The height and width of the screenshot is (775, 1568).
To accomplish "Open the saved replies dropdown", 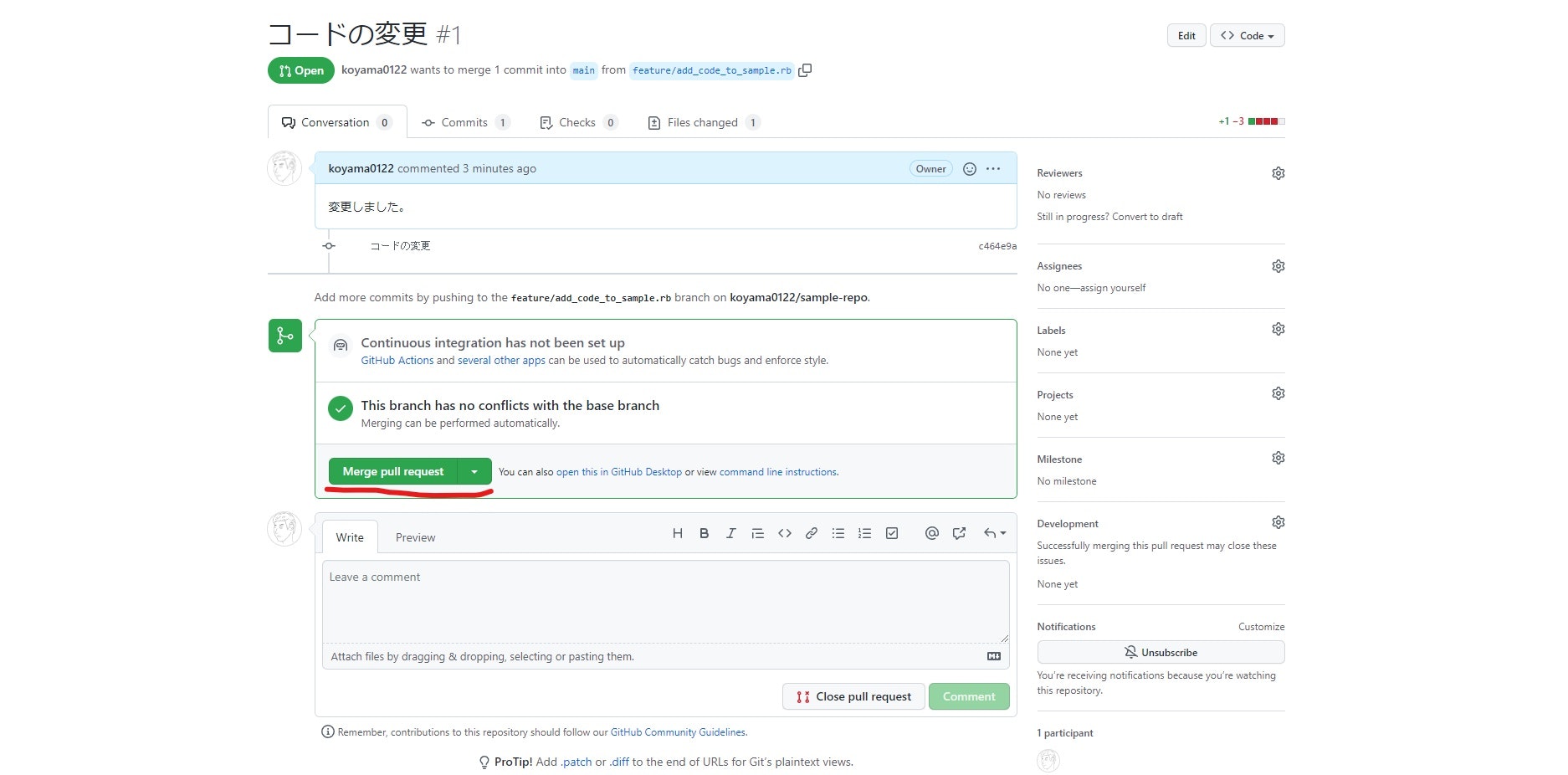I will [x=995, y=533].
